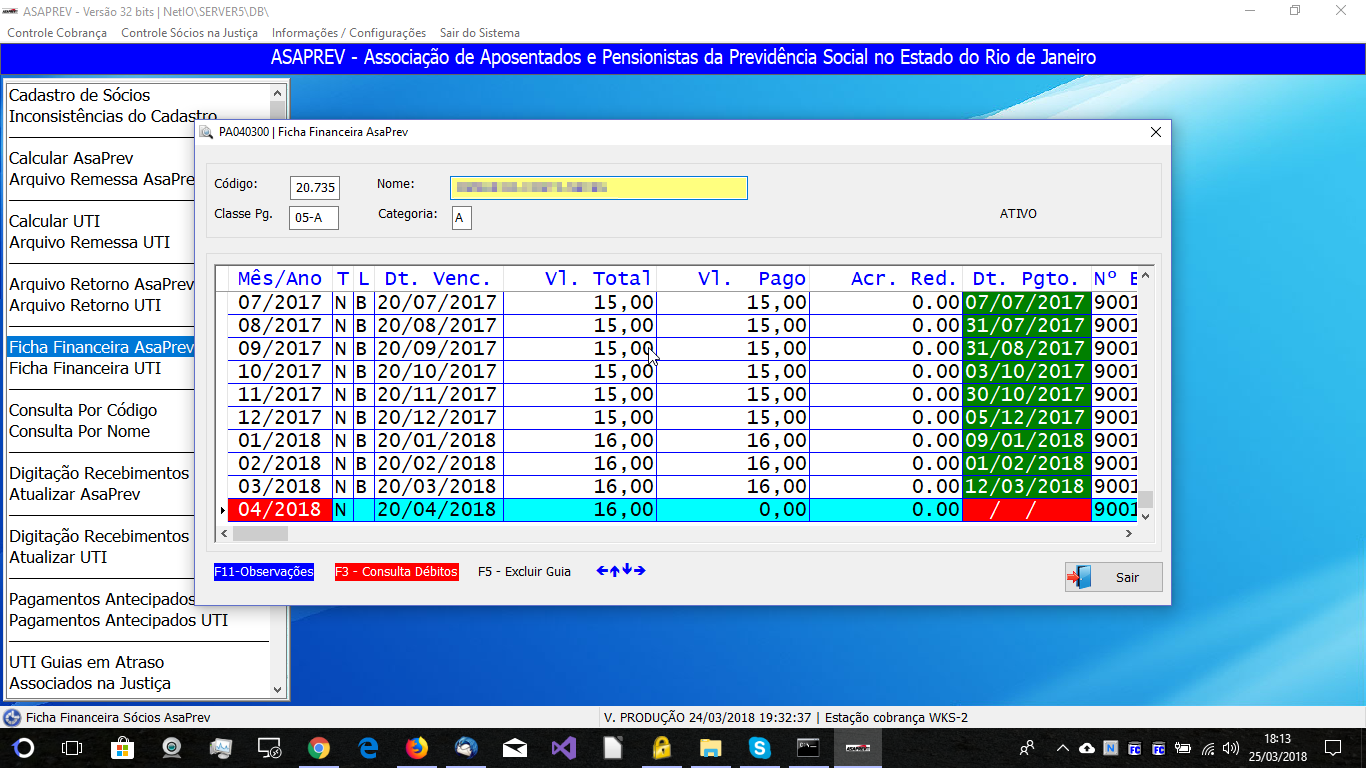Open File Explorer from taskbar
1366x768 pixels.
click(710, 747)
